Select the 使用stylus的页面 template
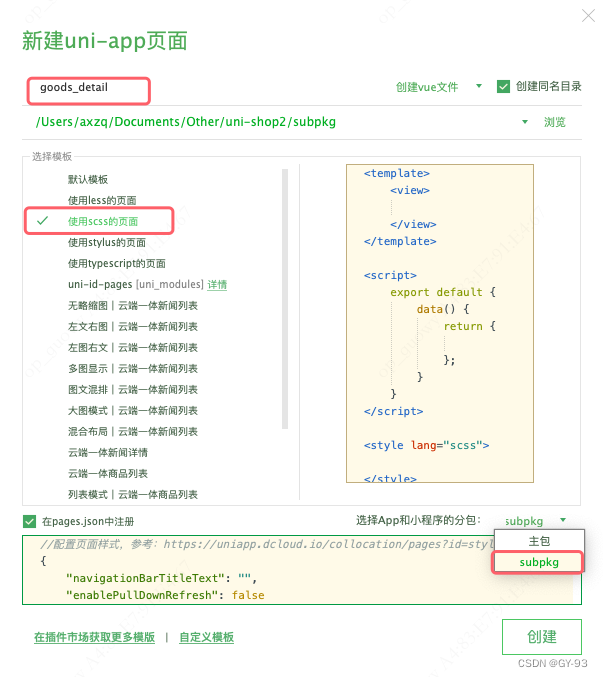 click(107, 243)
